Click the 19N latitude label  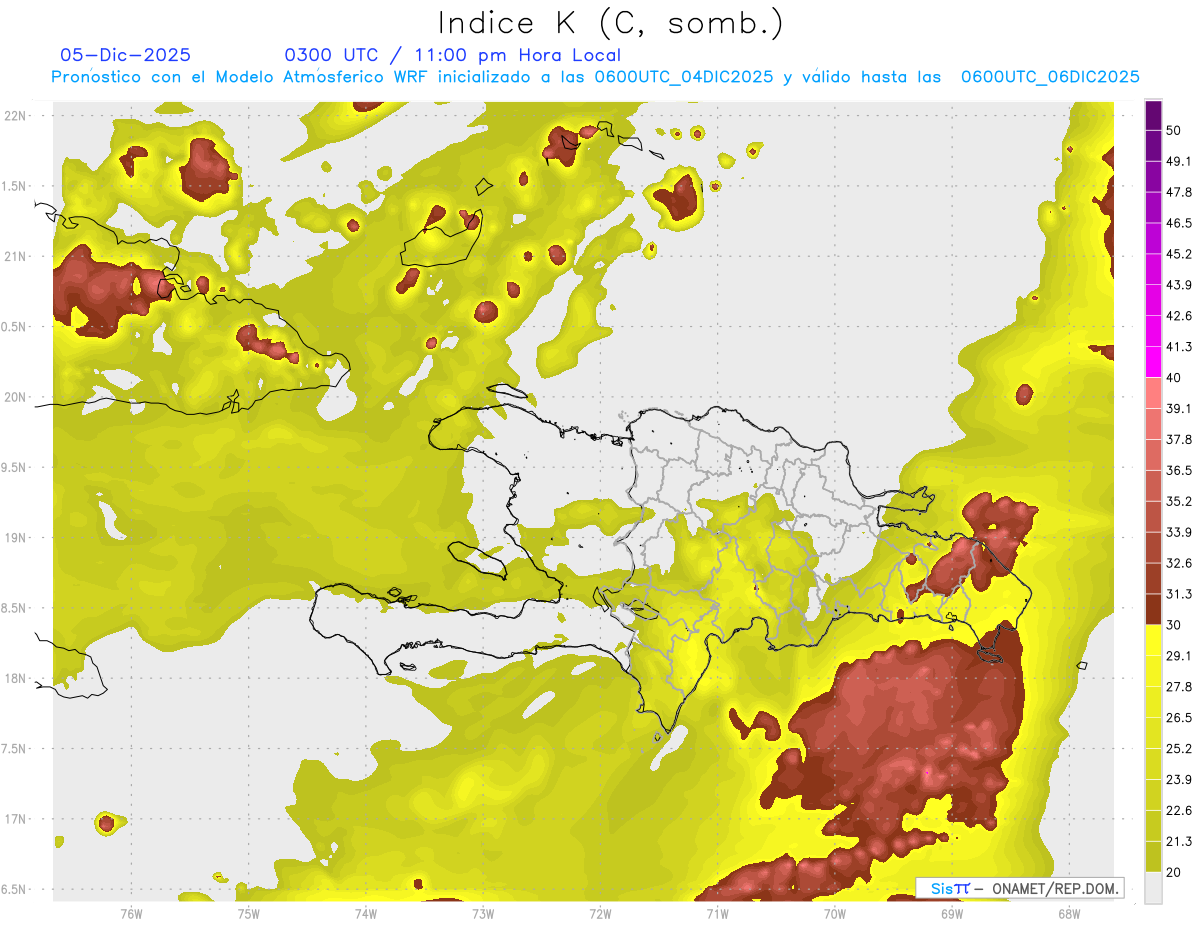[15, 538]
